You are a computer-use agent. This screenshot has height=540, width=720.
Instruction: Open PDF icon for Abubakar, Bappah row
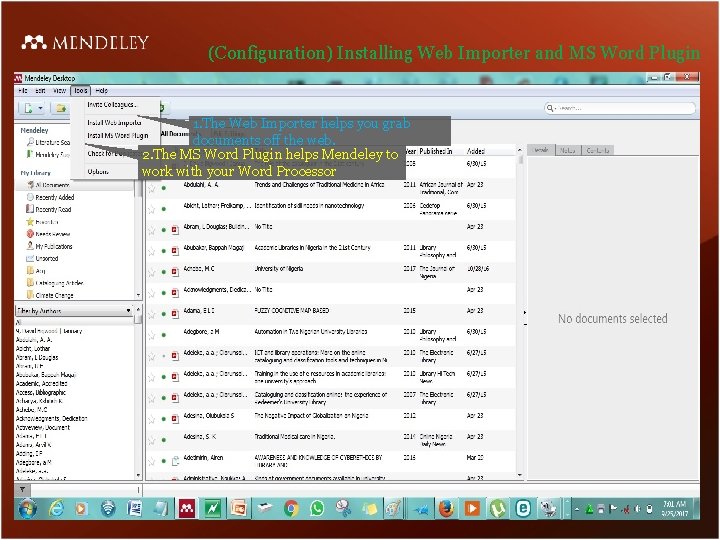tap(175, 251)
